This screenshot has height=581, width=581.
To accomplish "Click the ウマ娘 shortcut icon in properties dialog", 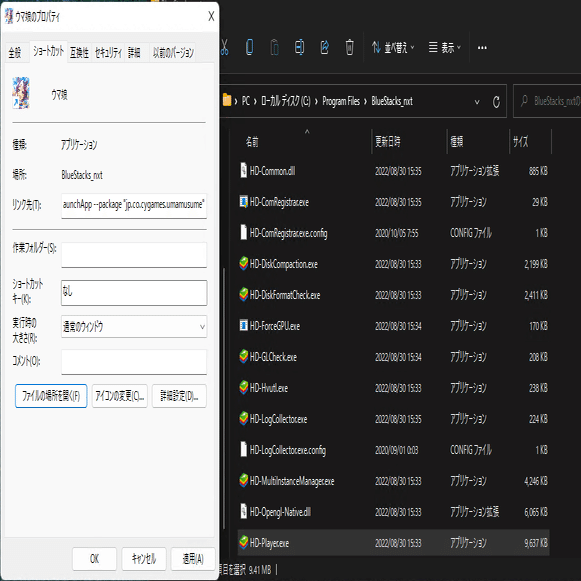I will point(21,93).
